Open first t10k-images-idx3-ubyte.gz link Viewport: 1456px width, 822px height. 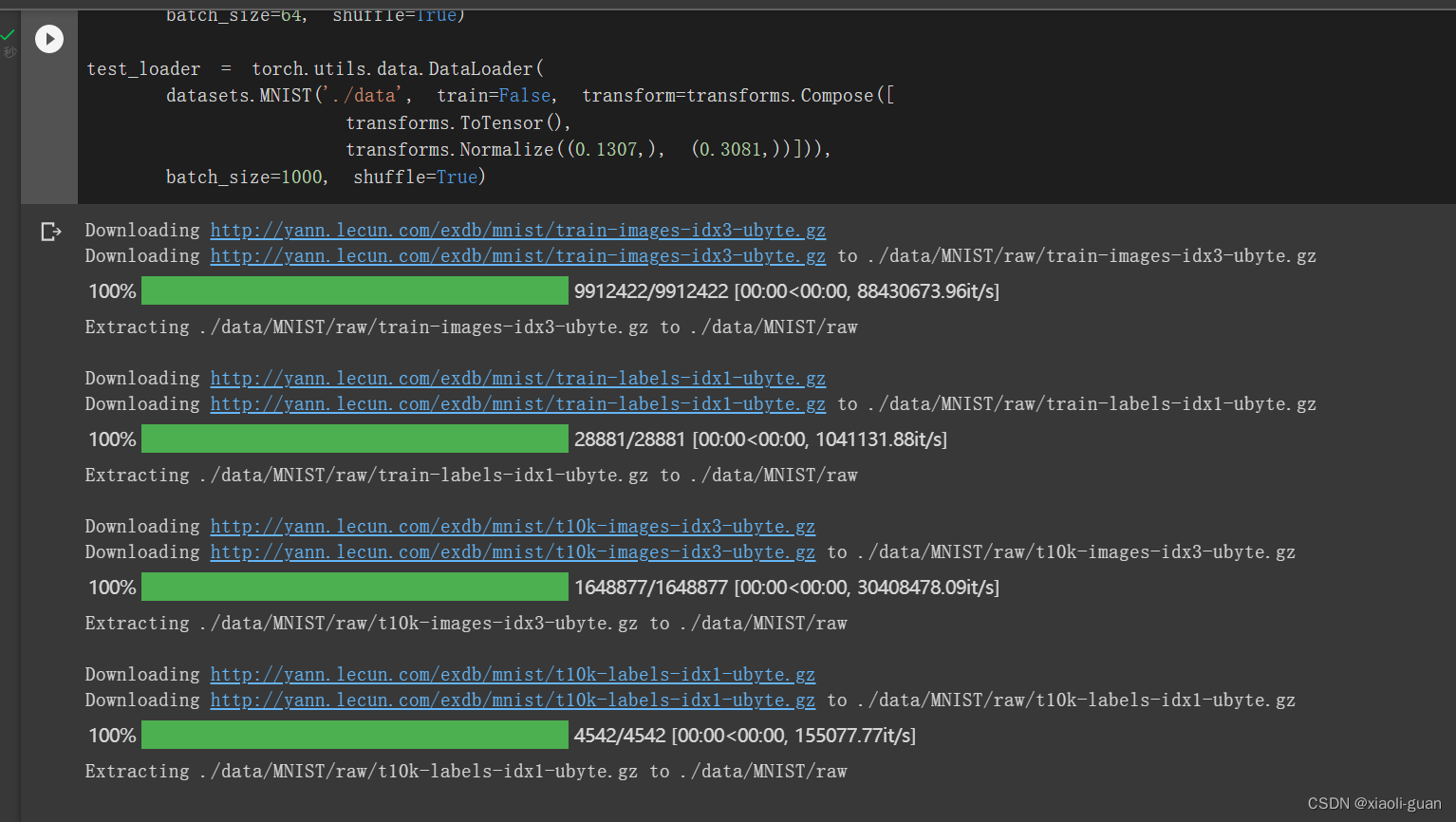pos(513,526)
